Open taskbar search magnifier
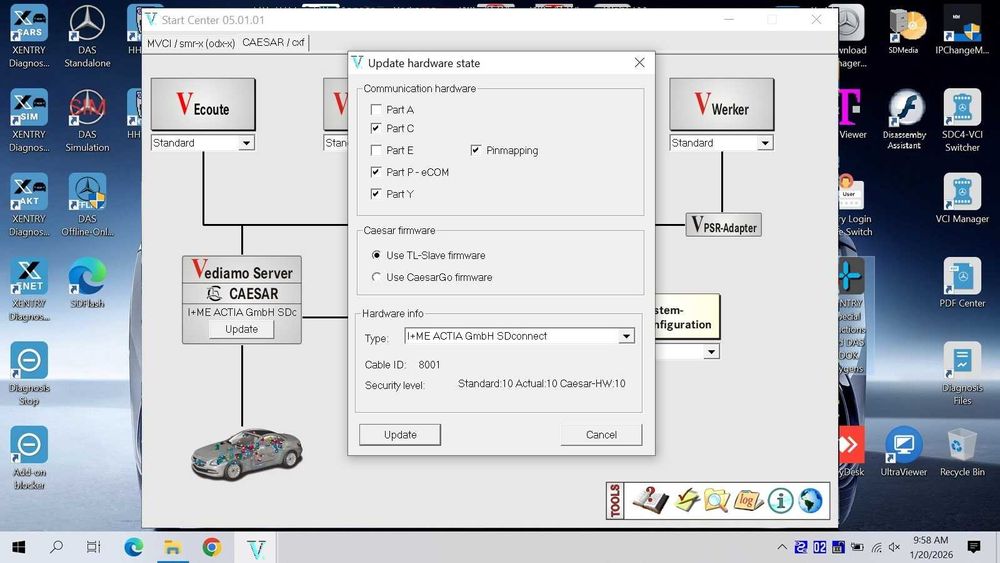The height and width of the screenshot is (563, 1000). [56, 547]
